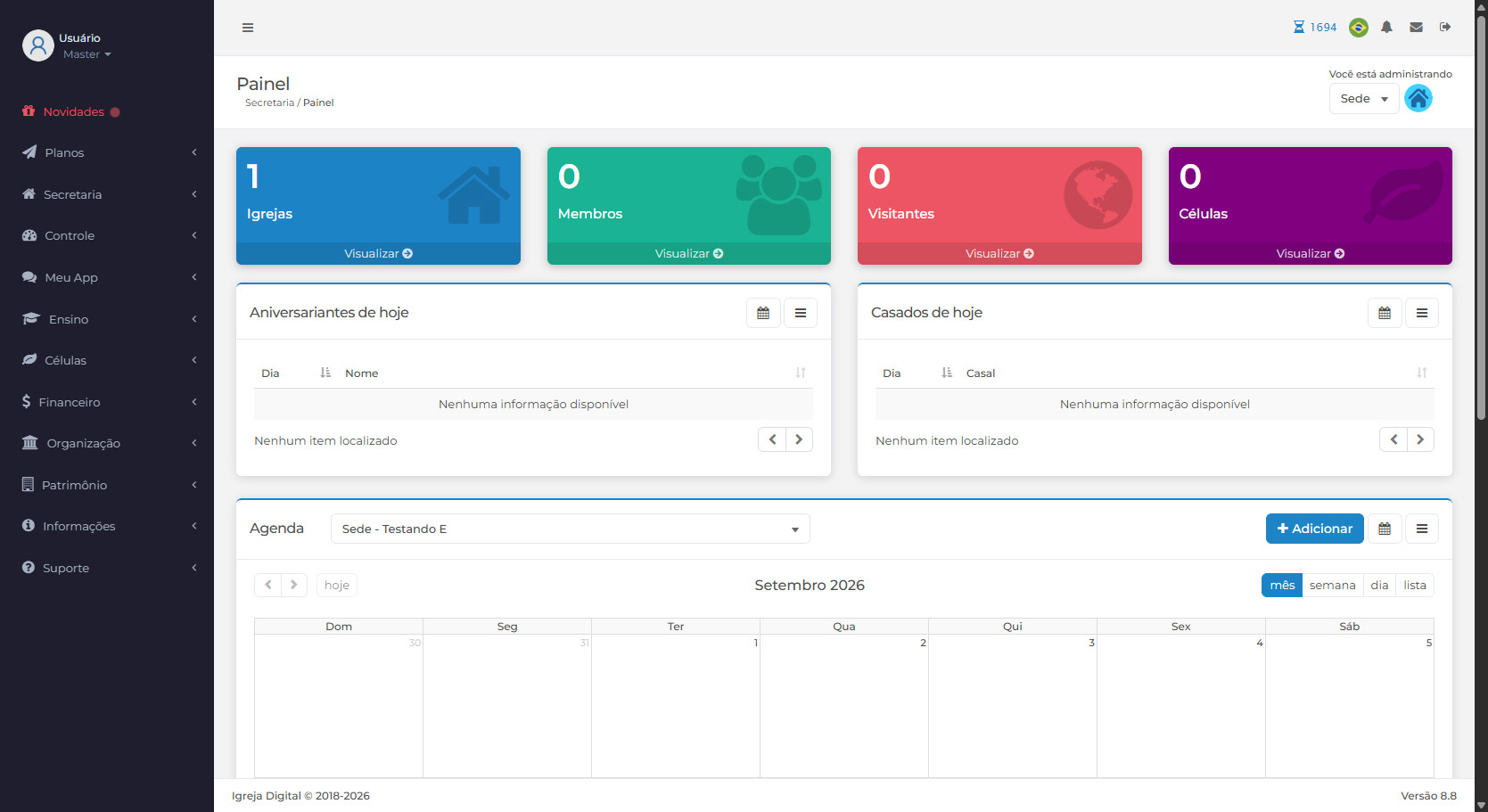Viewport: 1488px width, 812px height.
Task: Click Visualizar on Células card
Action: click(x=1311, y=254)
